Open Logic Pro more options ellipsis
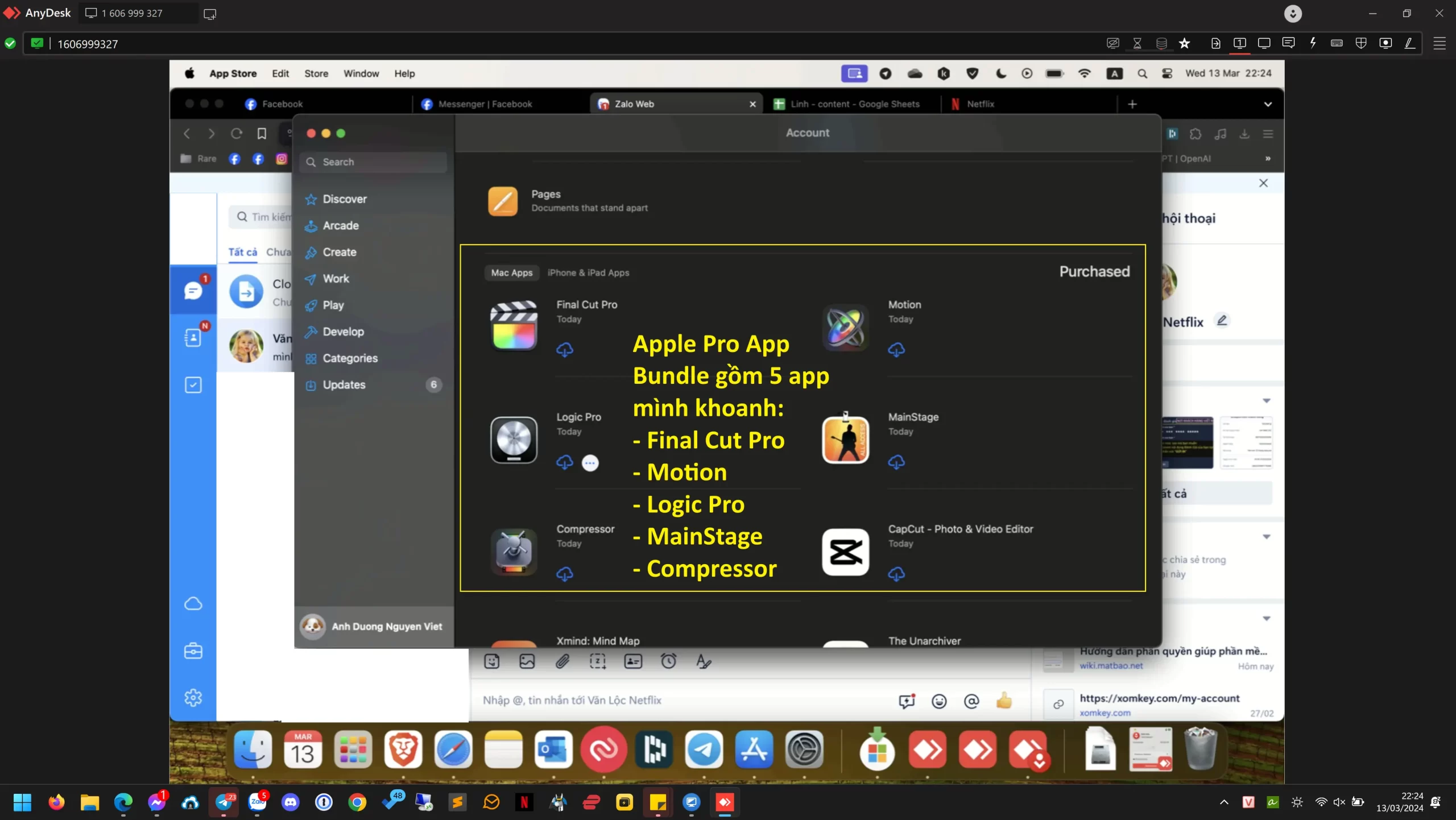The height and width of the screenshot is (820, 1456). (x=590, y=463)
